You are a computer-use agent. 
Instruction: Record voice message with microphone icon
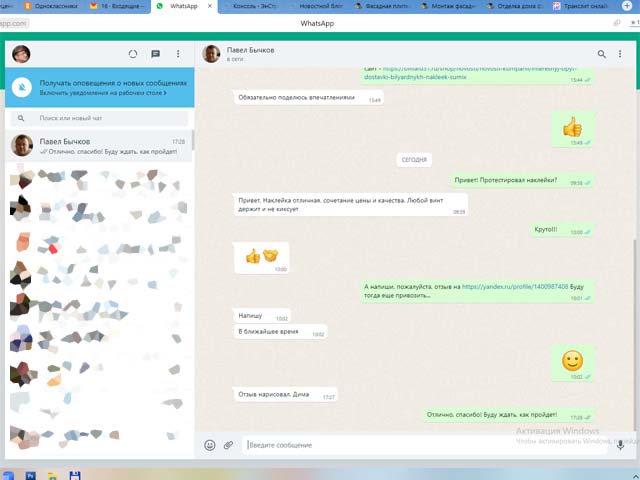pyautogui.click(x=620, y=445)
